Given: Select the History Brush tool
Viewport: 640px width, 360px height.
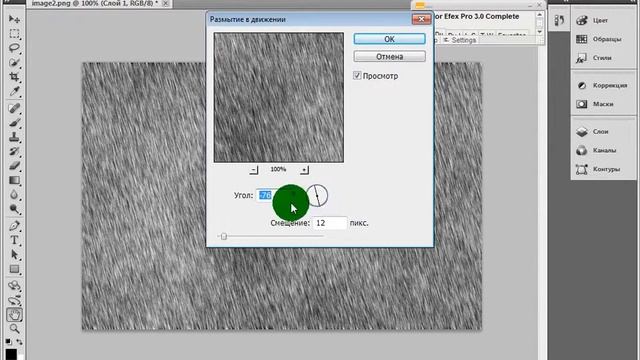Looking at the screenshot, I should click(14, 151).
